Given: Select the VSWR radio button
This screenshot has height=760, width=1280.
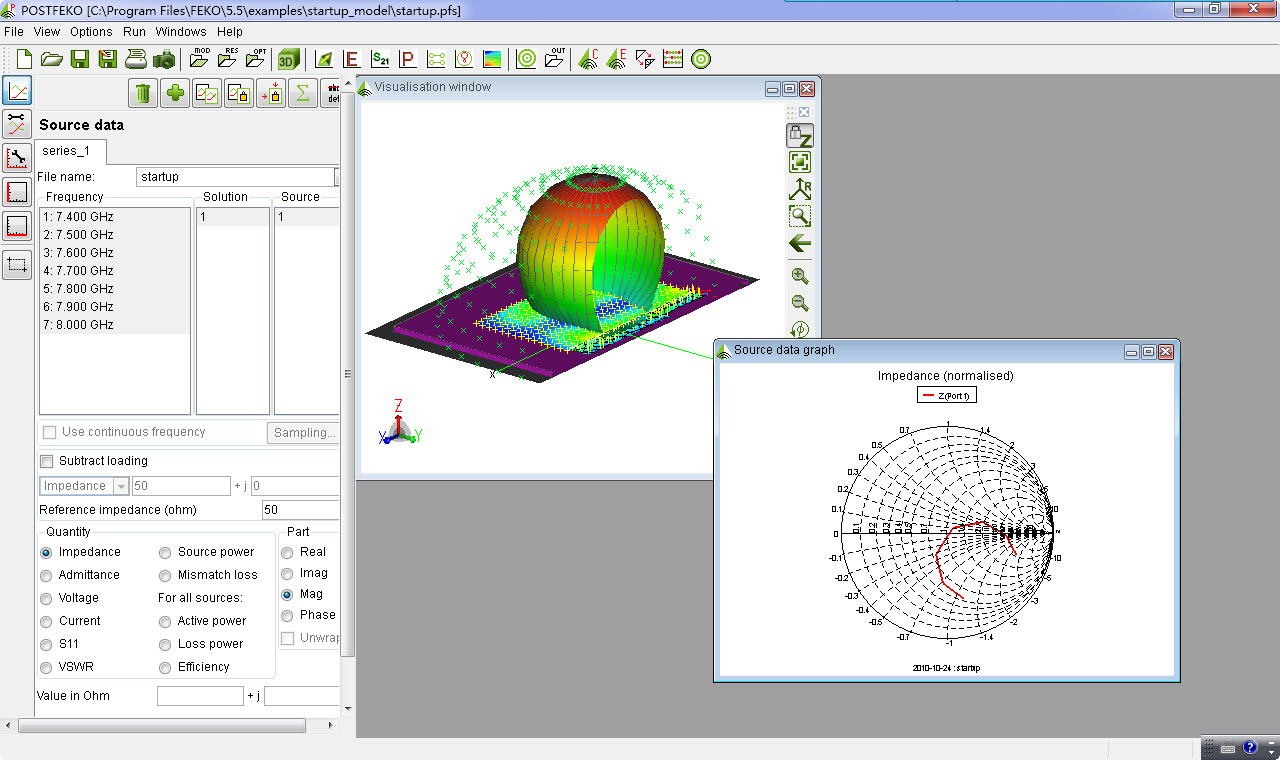Looking at the screenshot, I should [46, 667].
